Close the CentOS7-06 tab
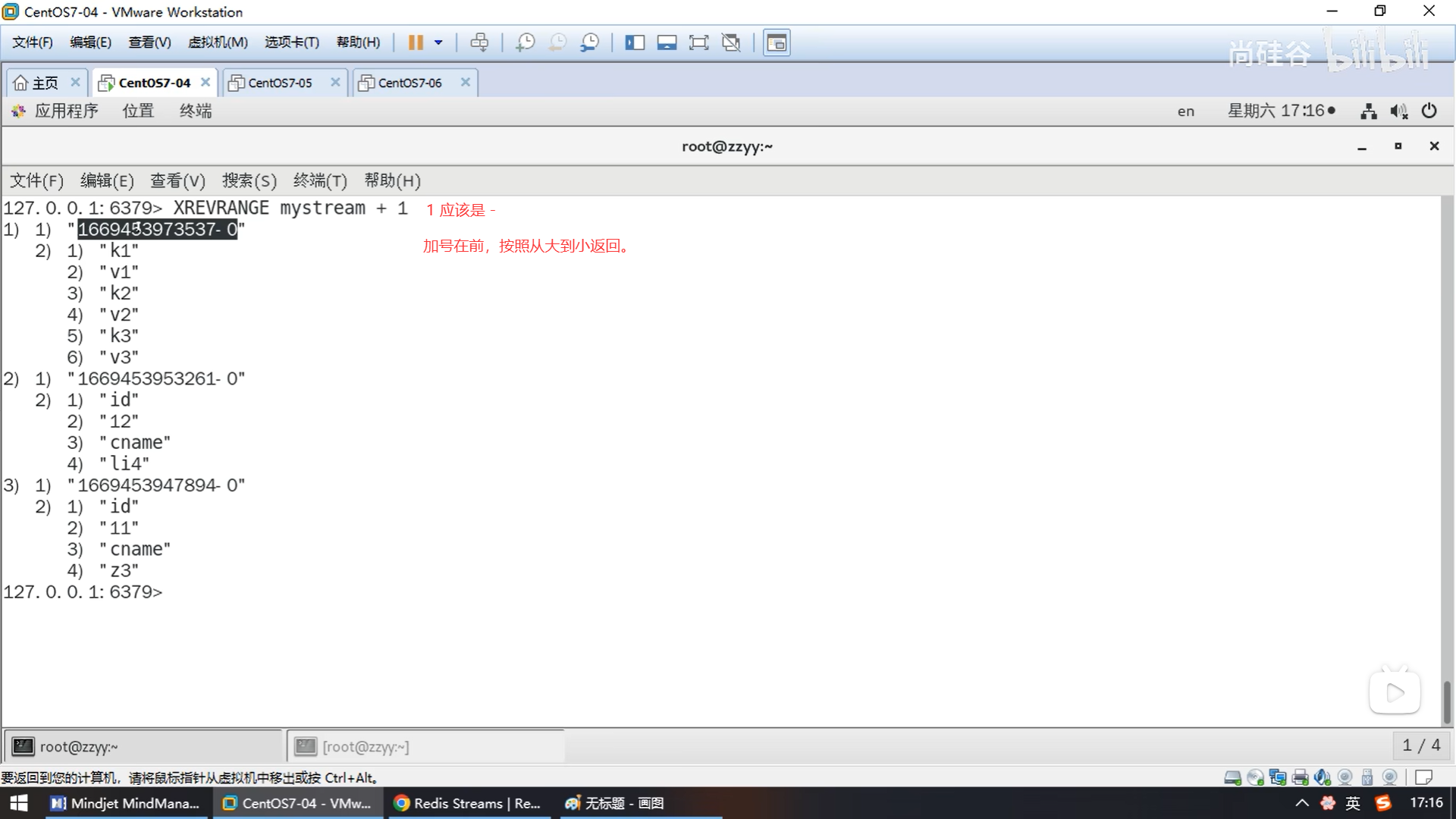 [466, 82]
